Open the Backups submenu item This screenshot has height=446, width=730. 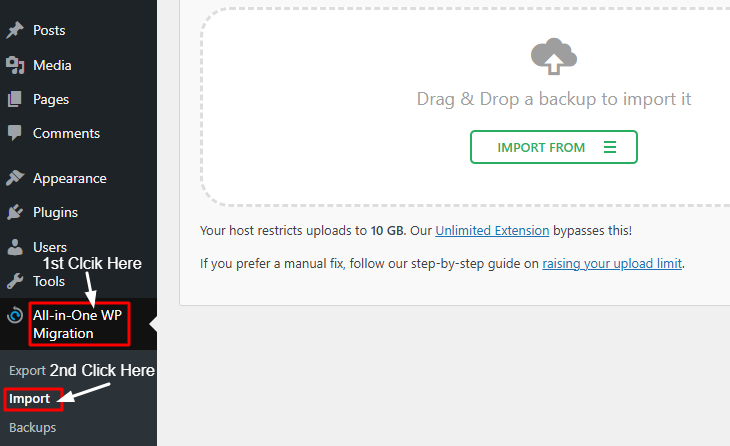(x=33, y=428)
